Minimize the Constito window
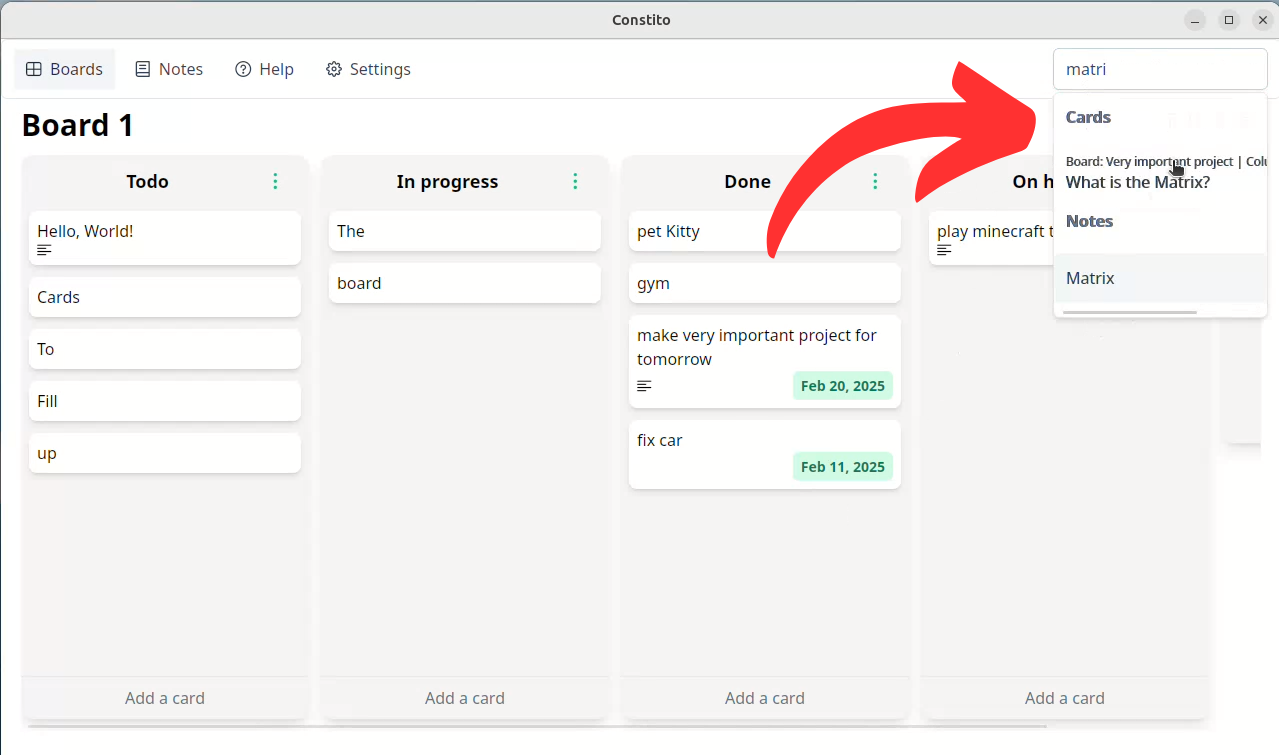Image resolution: width=1279 pixels, height=755 pixels. click(1195, 20)
